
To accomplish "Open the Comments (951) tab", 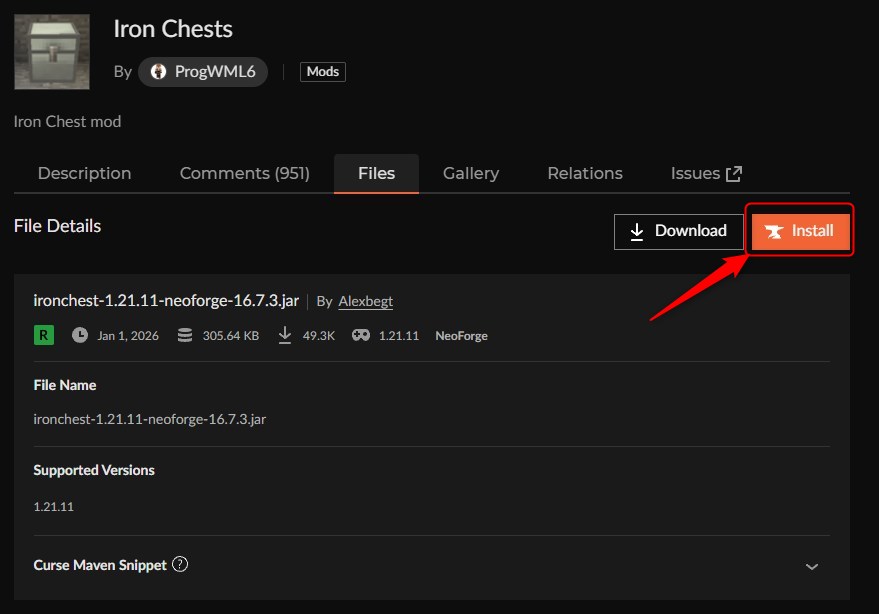I will click(x=244, y=173).
